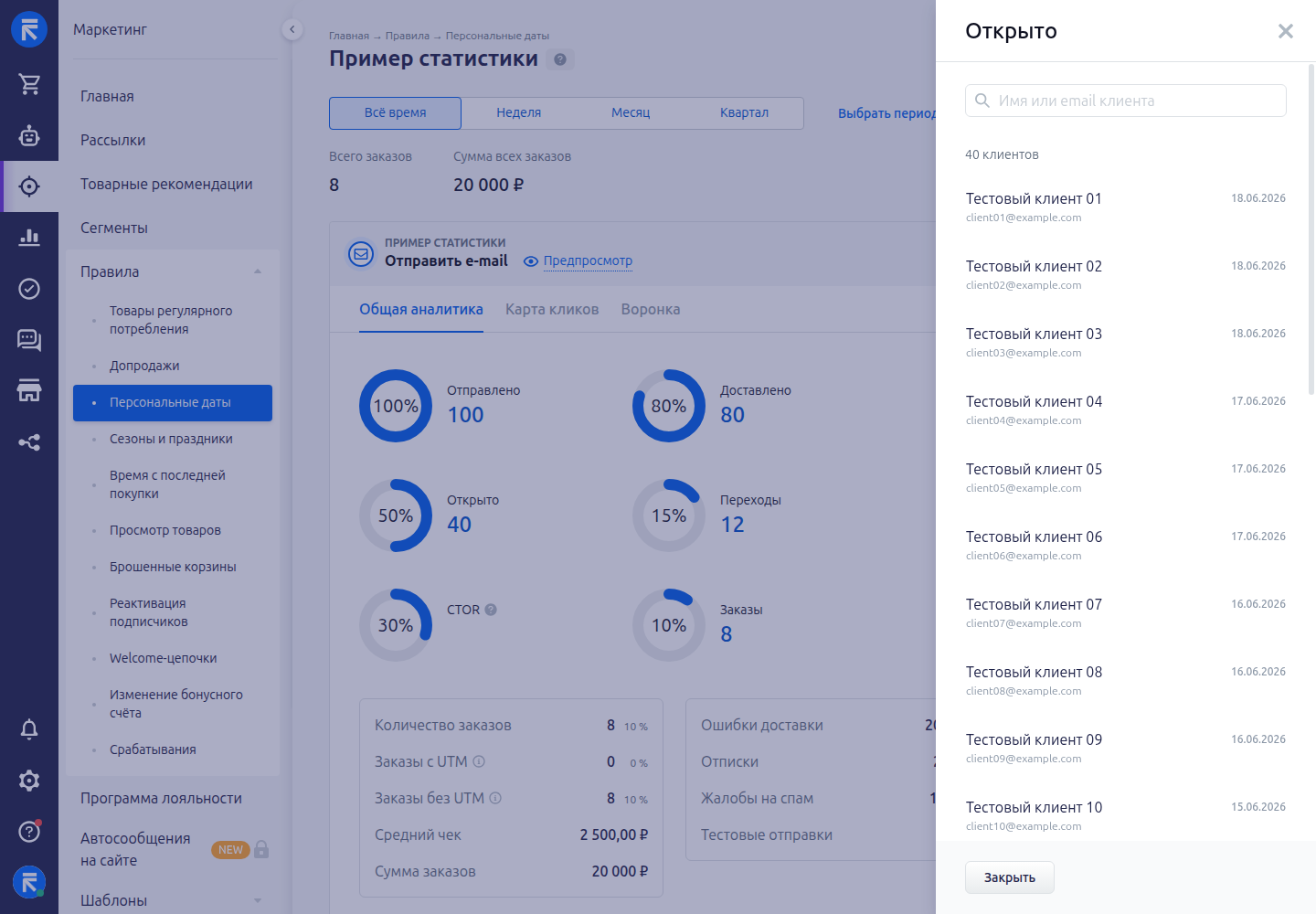Image resolution: width=1316 pixels, height=914 pixels.
Task: Click the Отправлено 100% donut chart
Action: [396, 406]
